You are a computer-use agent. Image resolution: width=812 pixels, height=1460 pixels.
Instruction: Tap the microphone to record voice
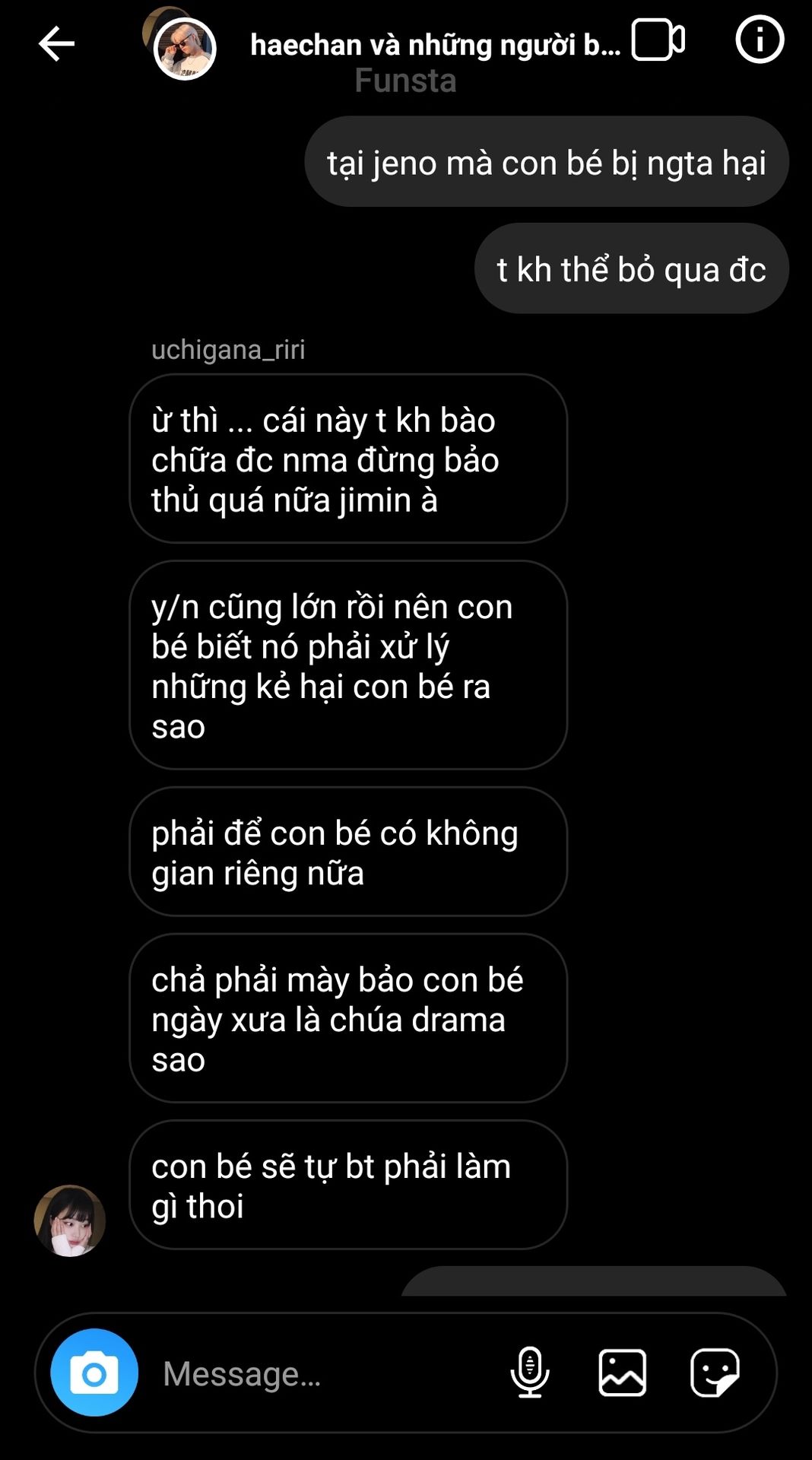coord(530,1373)
